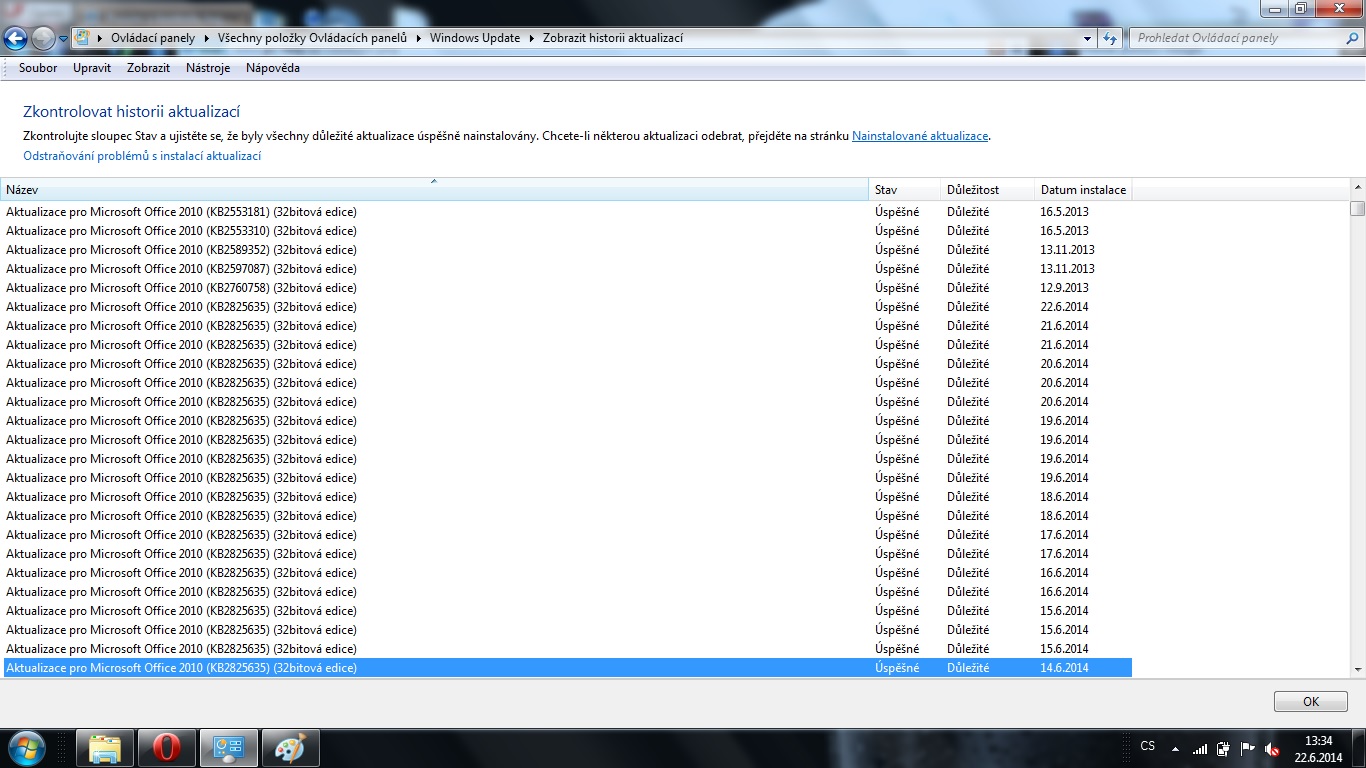The height and width of the screenshot is (768, 1366).
Task: Open the Nainstalované aktualizace link
Action: pyautogui.click(x=920, y=136)
